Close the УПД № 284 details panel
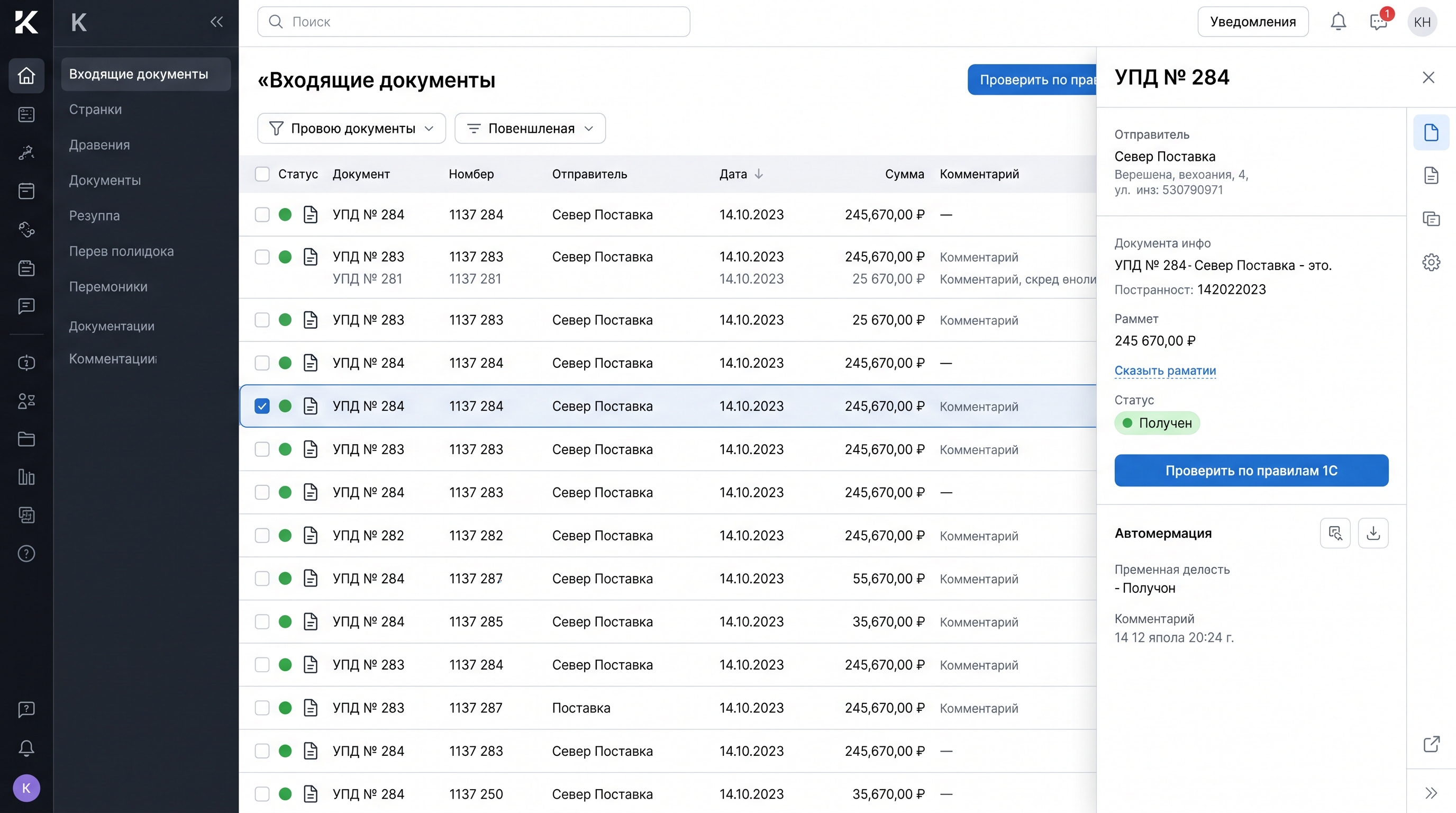The height and width of the screenshot is (813, 1456). tap(1428, 77)
